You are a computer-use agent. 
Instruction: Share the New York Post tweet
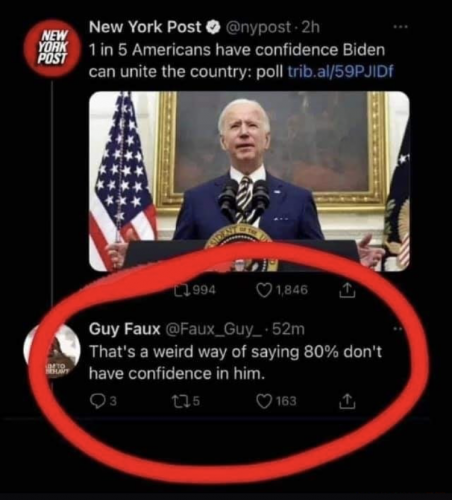pos(347,291)
